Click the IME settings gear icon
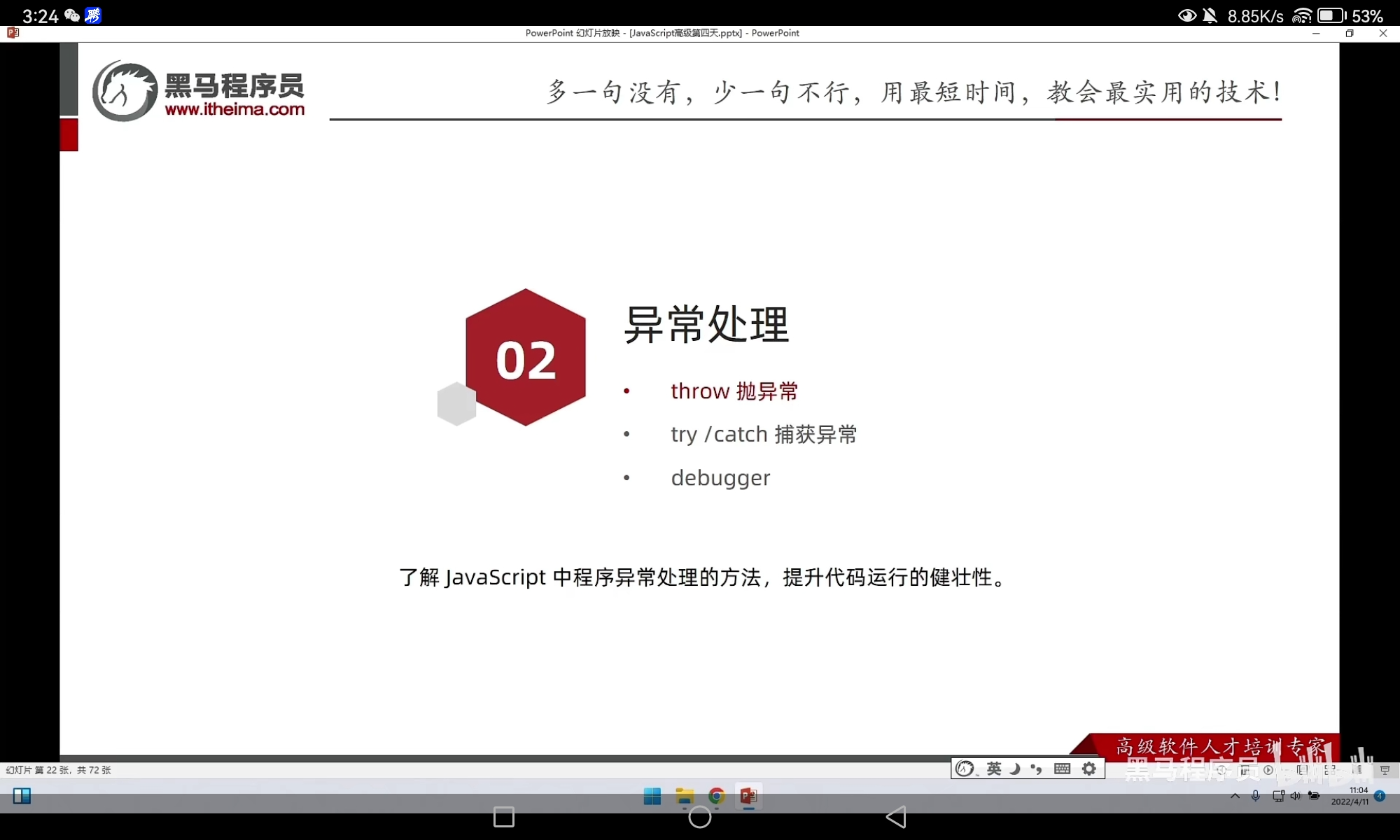Screen dimensions: 1400x840 [x=1089, y=769]
